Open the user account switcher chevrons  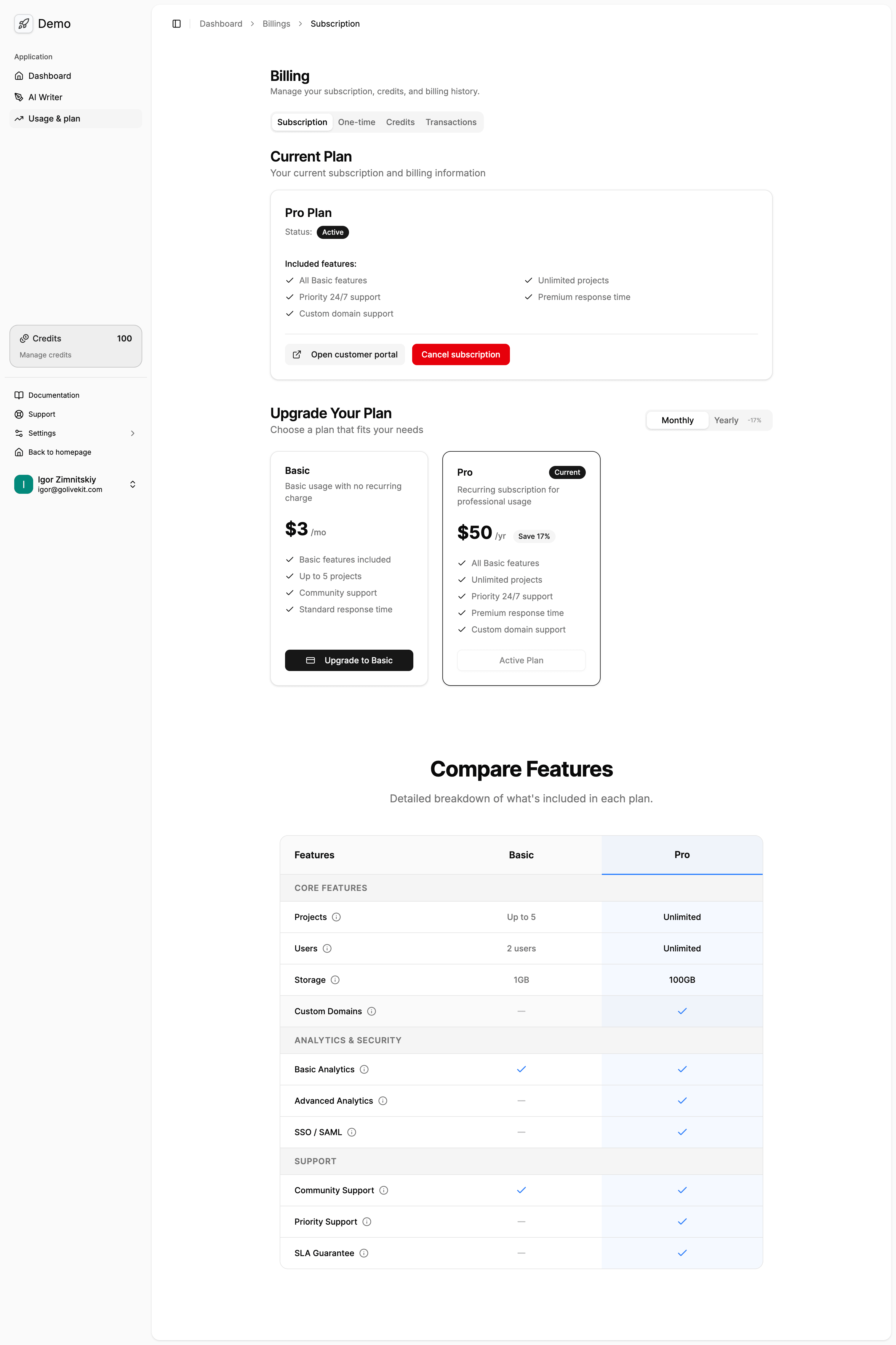click(132, 484)
